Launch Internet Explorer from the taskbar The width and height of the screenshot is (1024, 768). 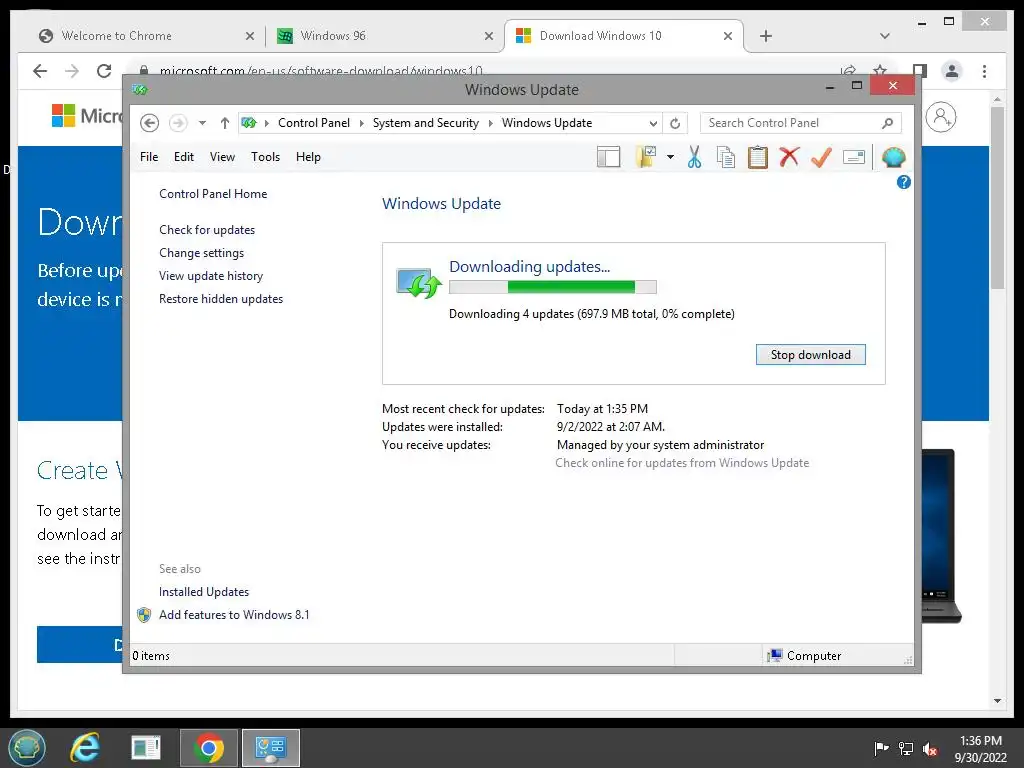(x=85, y=748)
